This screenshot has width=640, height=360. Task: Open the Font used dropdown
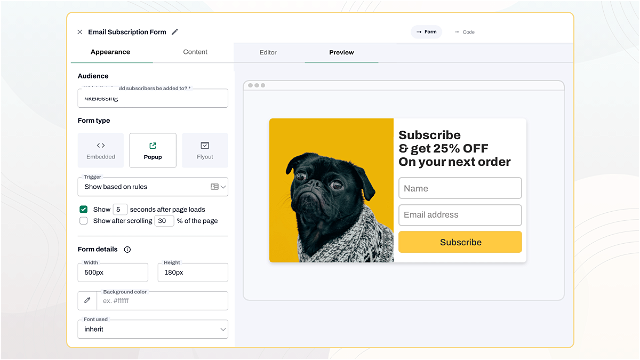point(153,329)
